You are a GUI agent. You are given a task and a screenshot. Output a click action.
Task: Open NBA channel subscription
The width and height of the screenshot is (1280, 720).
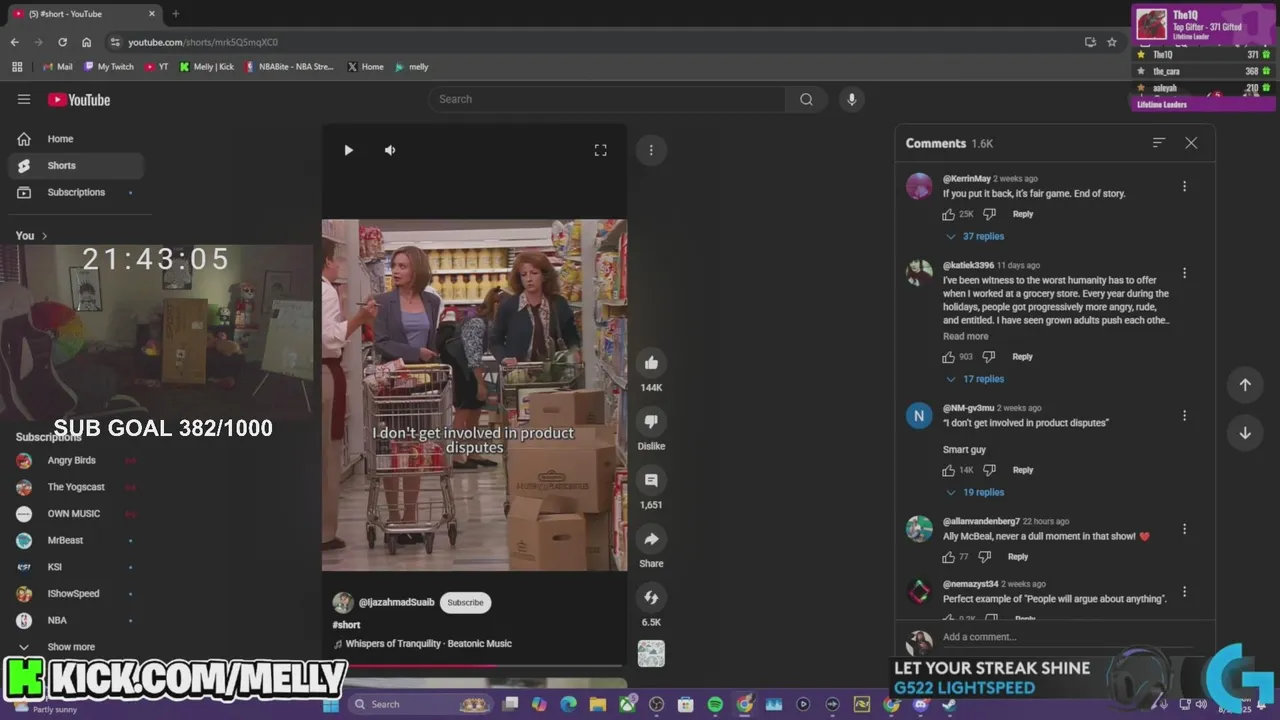click(x=76, y=620)
